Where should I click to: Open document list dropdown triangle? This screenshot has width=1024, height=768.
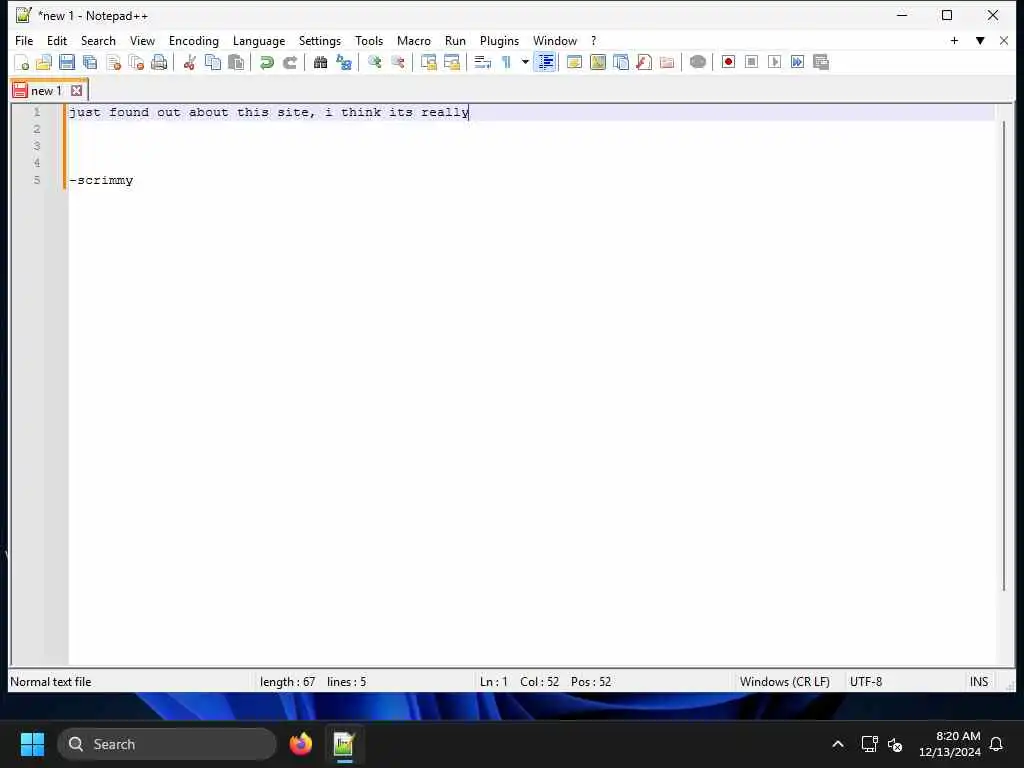point(980,40)
